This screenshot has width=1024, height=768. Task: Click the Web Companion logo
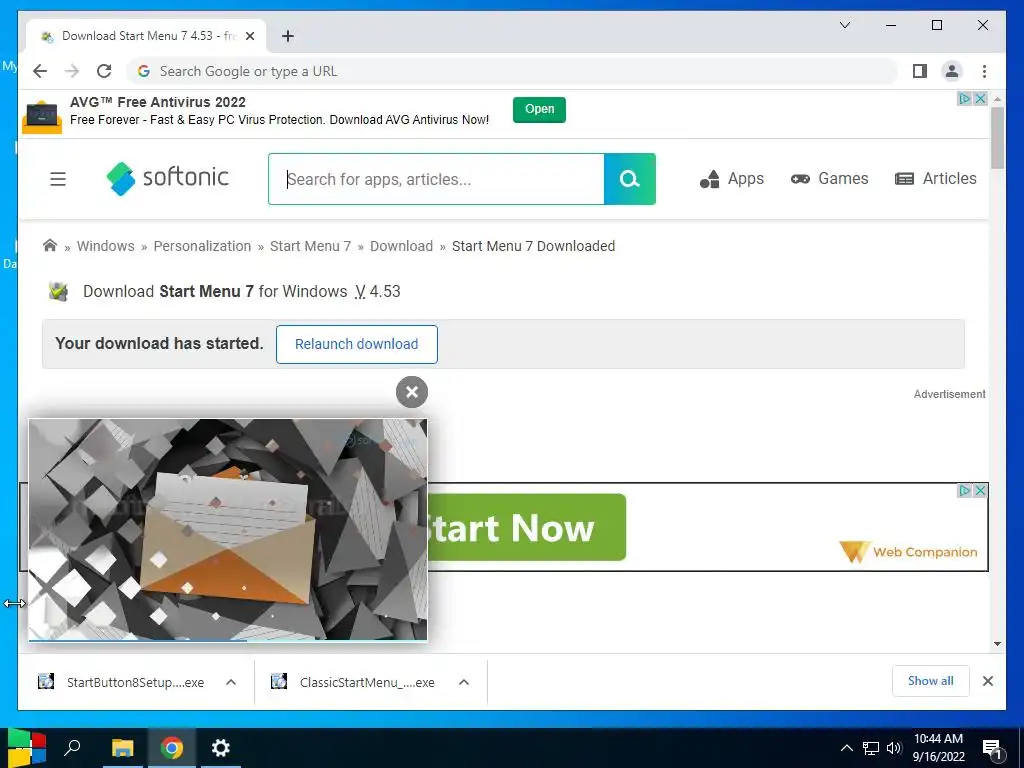tap(908, 552)
